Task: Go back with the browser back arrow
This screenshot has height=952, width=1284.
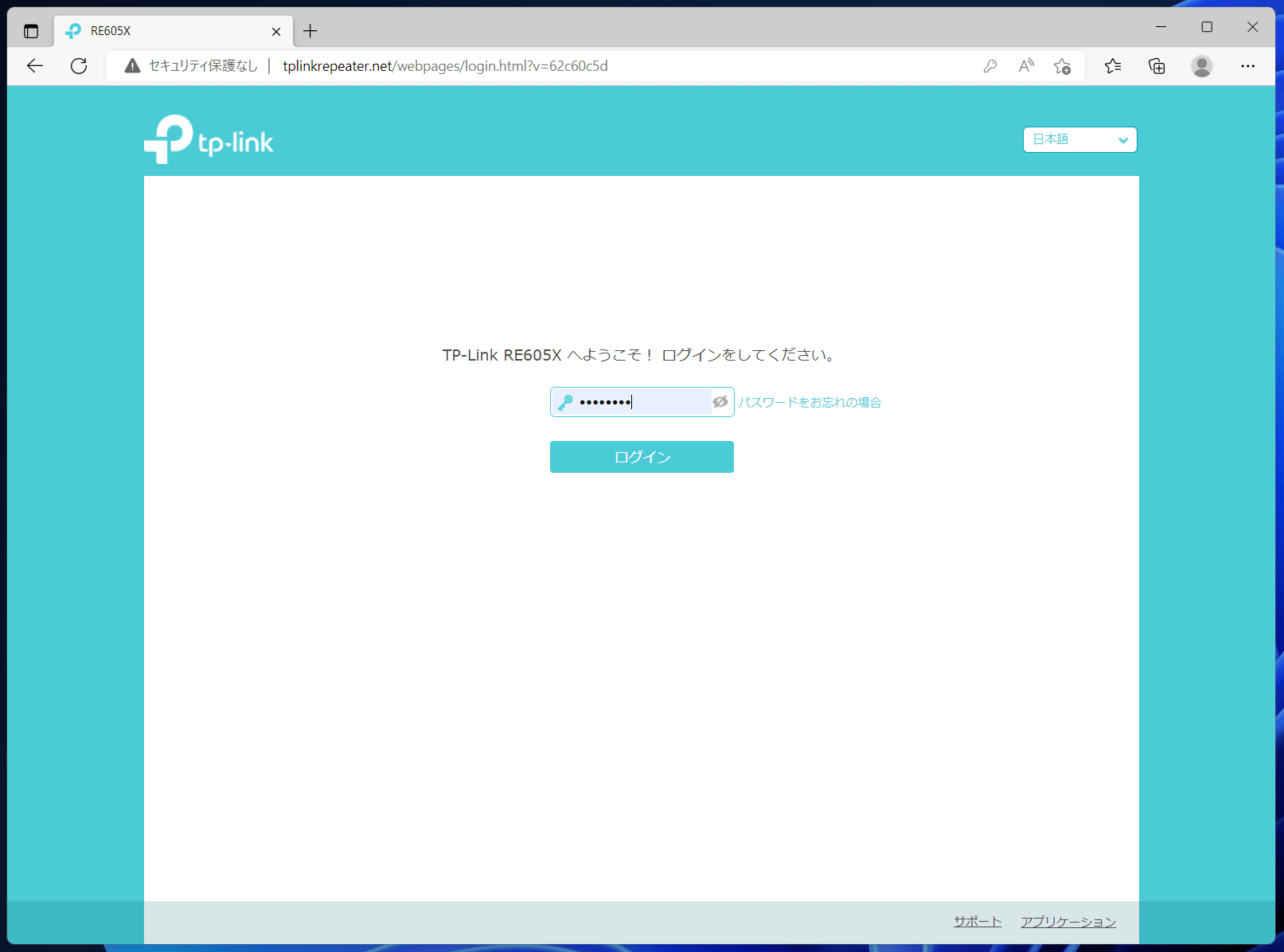Action: click(x=35, y=66)
